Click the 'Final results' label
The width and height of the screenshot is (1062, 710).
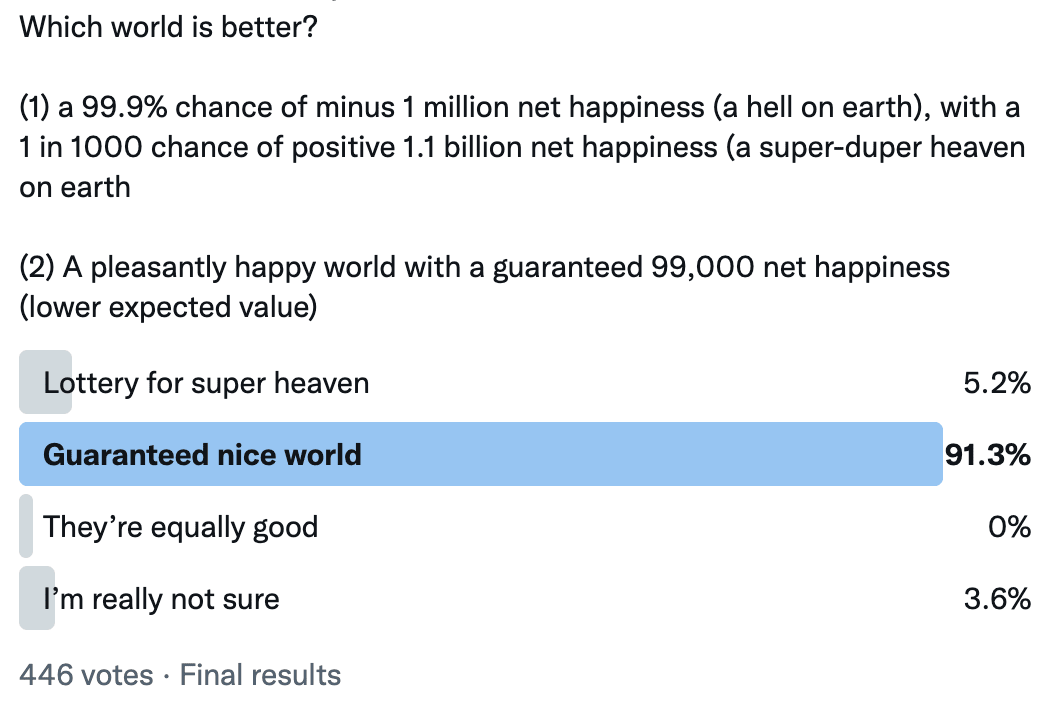[x=260, y=675]
